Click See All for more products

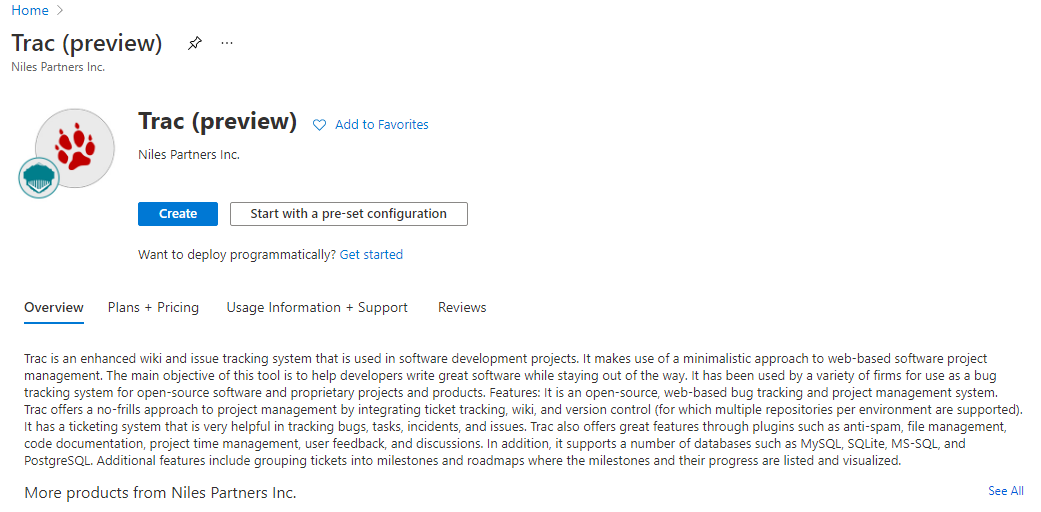[x=1005, y=491]
